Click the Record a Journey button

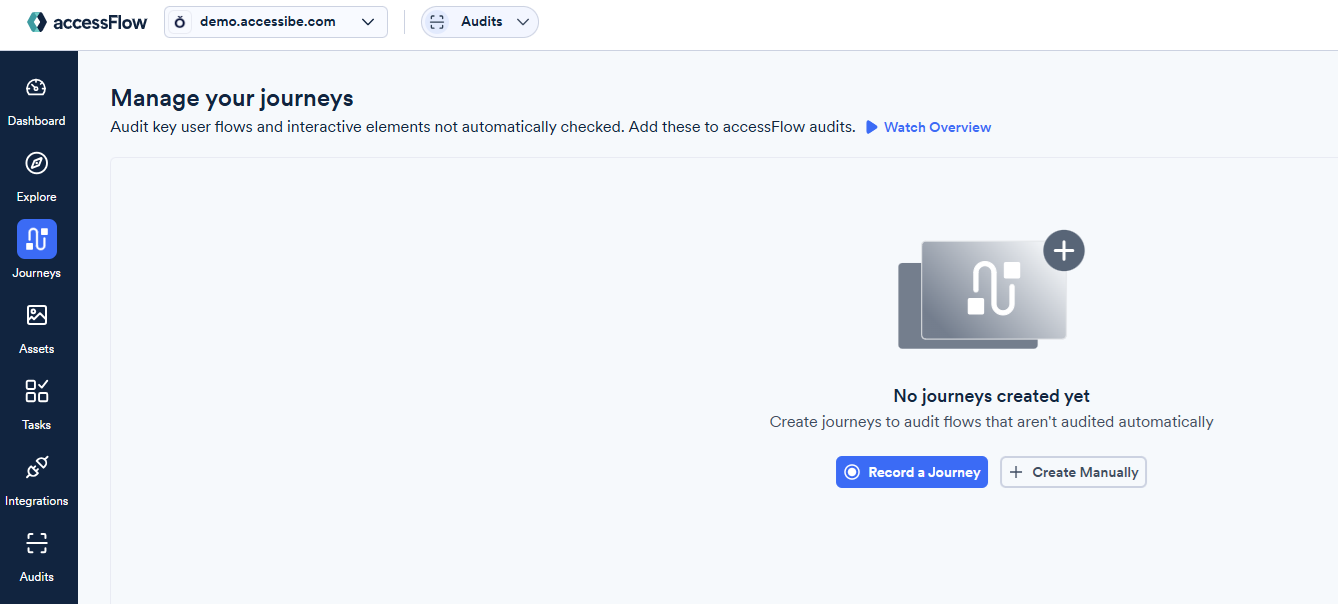[x=912, y=472]
